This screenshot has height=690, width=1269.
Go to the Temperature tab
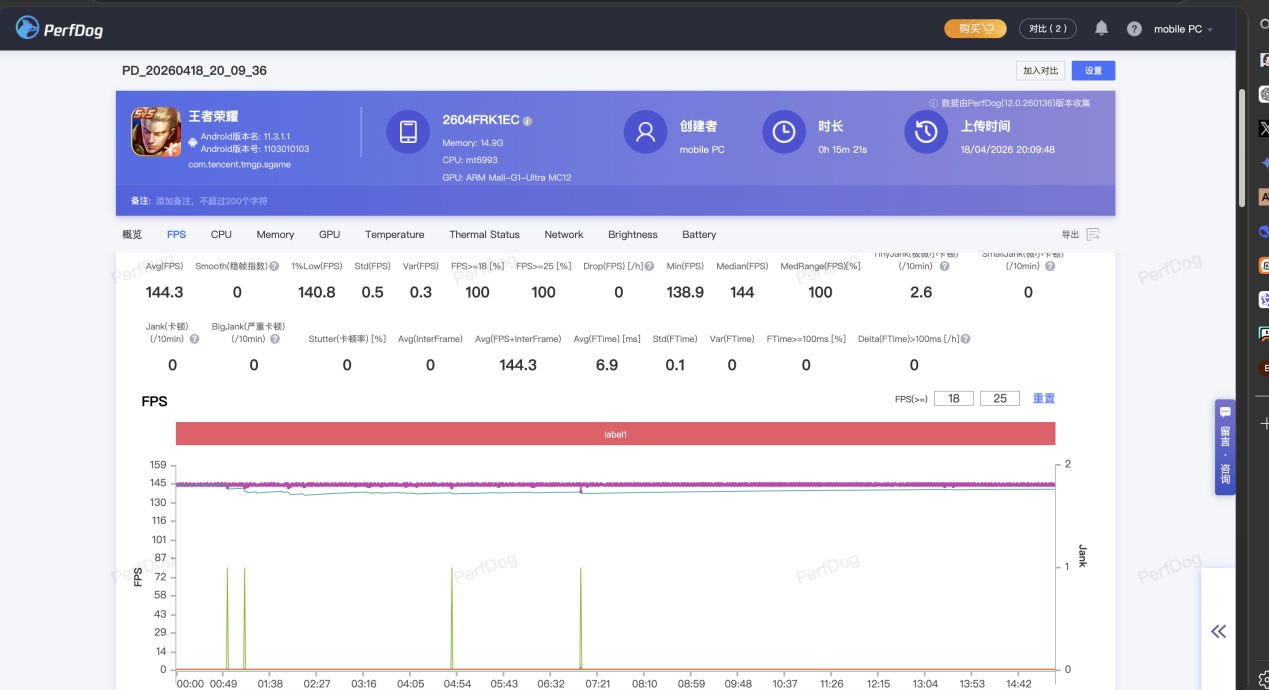394,234
